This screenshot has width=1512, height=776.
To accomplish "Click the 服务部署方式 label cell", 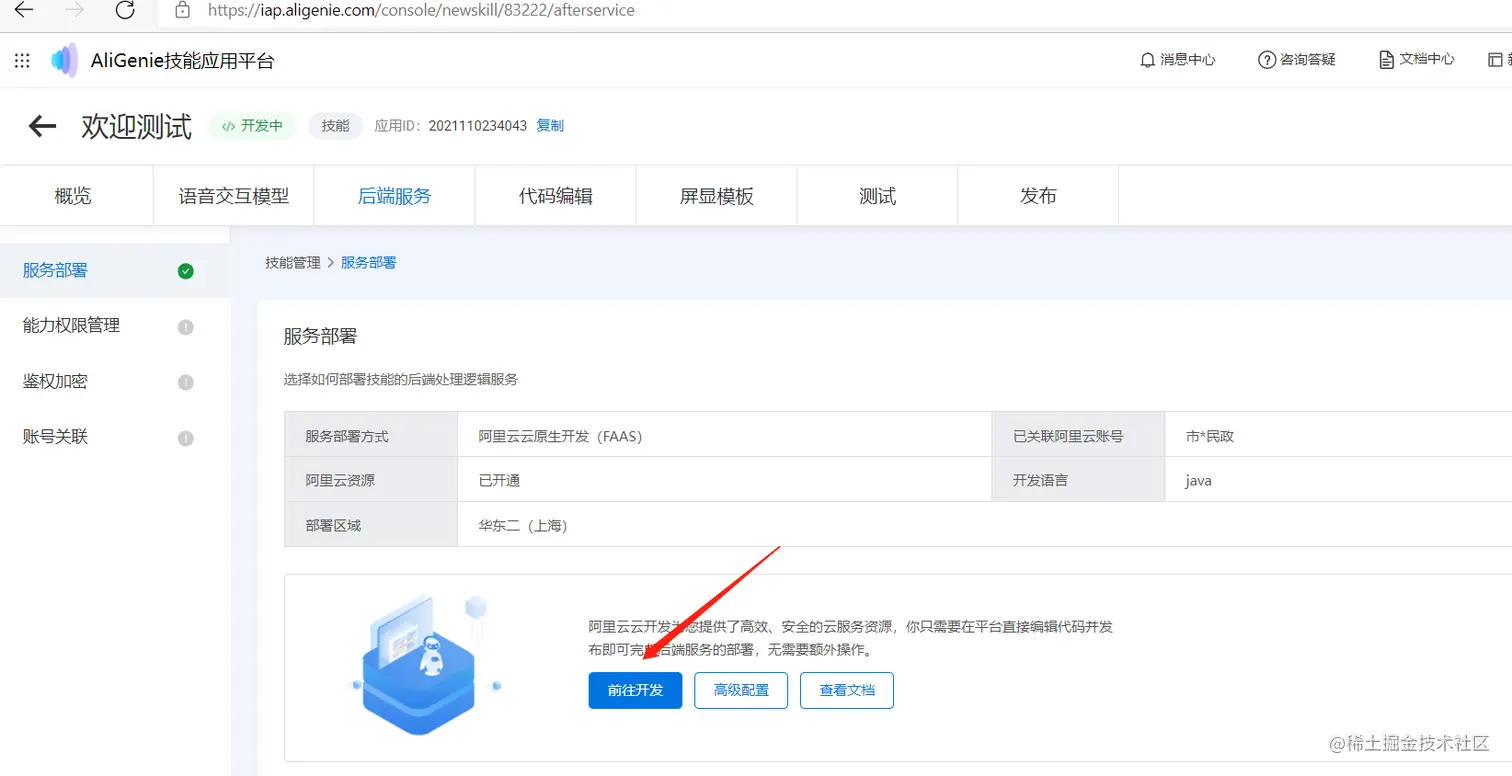I will click(371, 436).
